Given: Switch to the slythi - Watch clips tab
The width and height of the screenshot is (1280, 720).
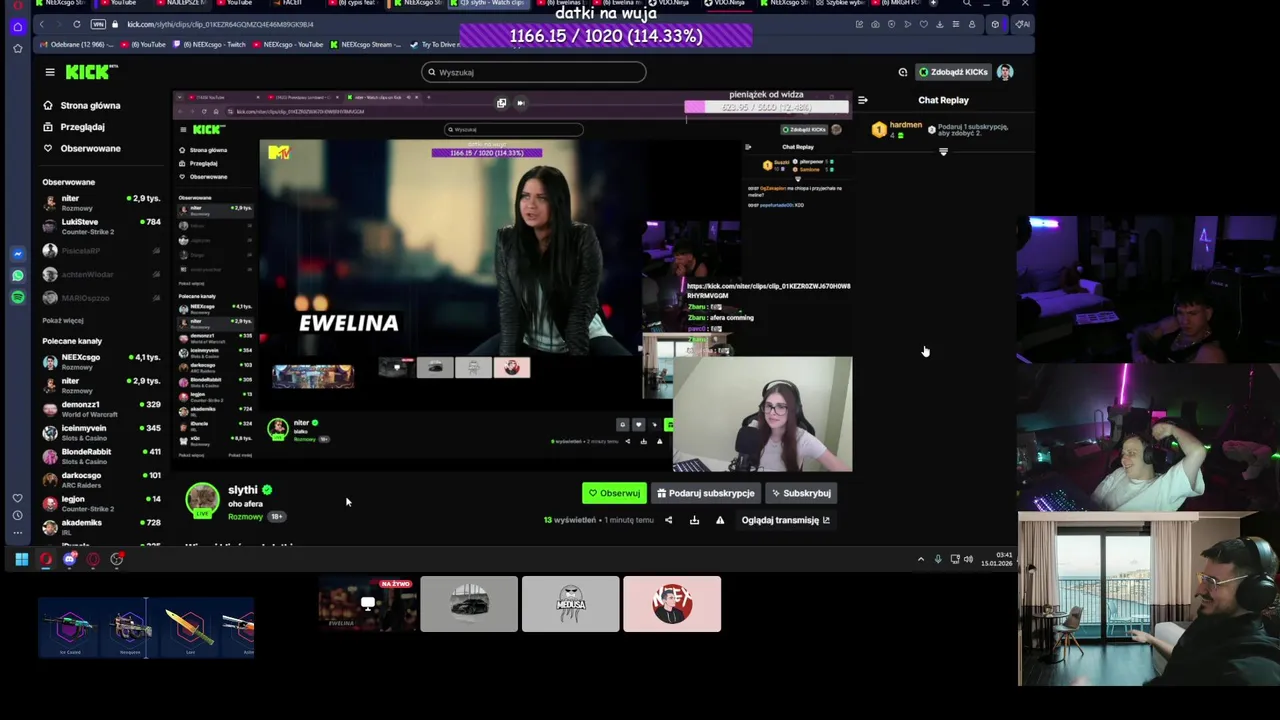Looking at the screenshot, I should [x=490, y=4].
